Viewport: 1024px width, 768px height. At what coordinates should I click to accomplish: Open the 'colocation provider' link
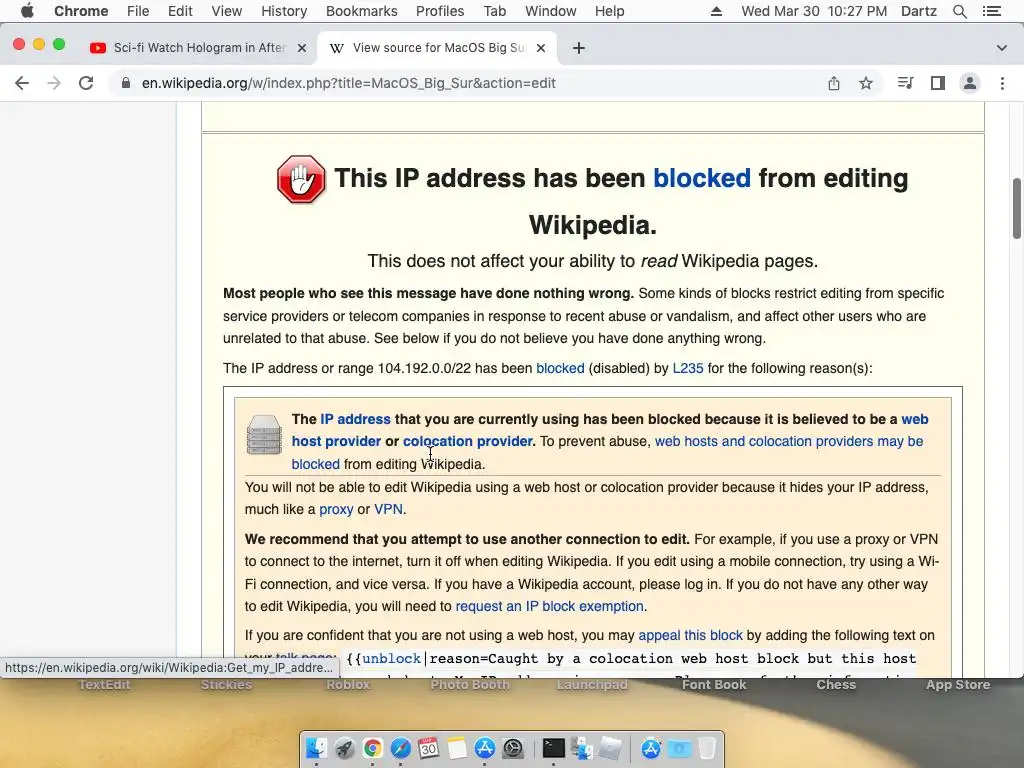[x=468, y=441]
